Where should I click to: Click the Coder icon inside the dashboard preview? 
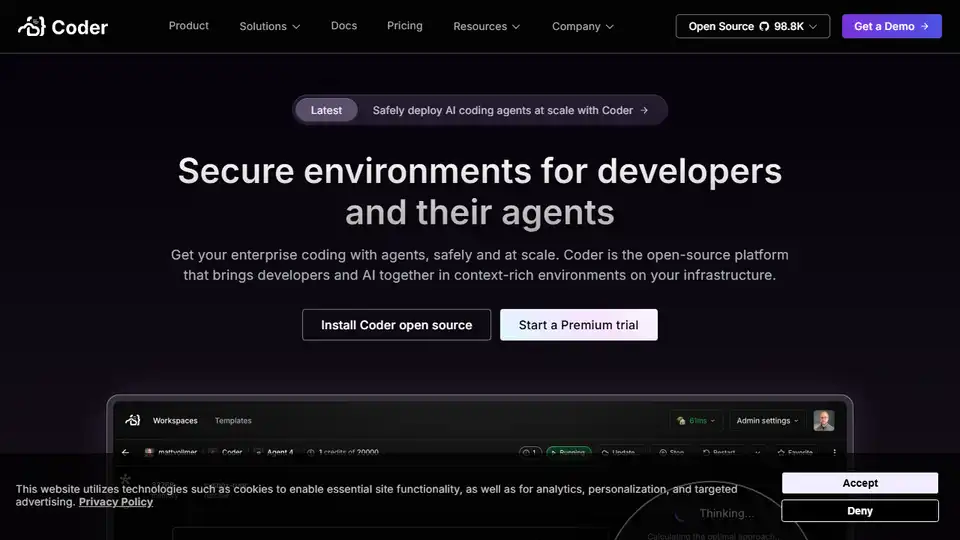coord(133,420)
